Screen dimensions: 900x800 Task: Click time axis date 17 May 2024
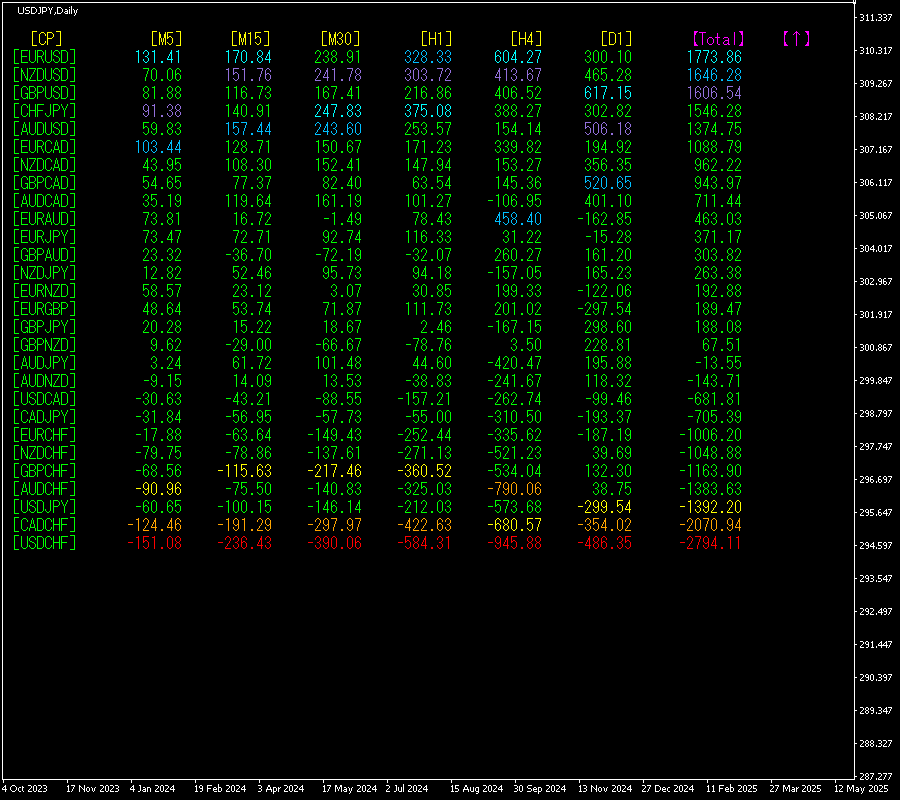click(x=350, y=789)
